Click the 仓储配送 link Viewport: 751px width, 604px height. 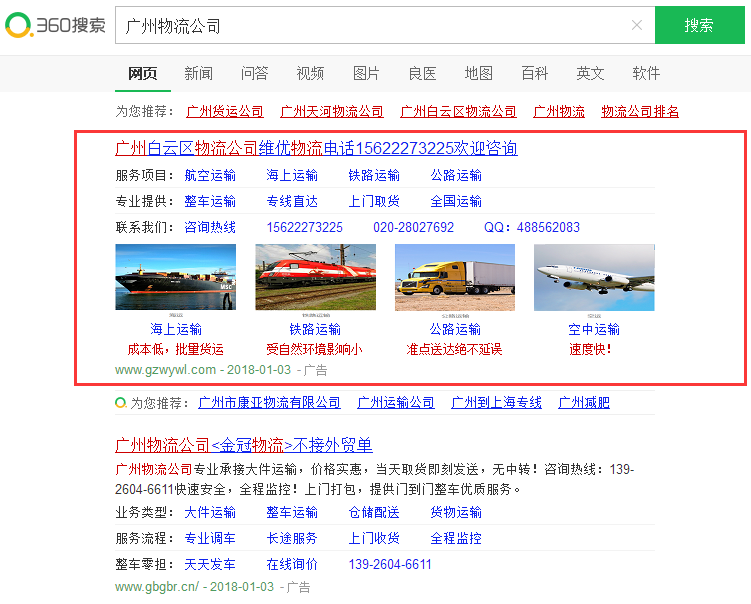(x=374, y=513)
